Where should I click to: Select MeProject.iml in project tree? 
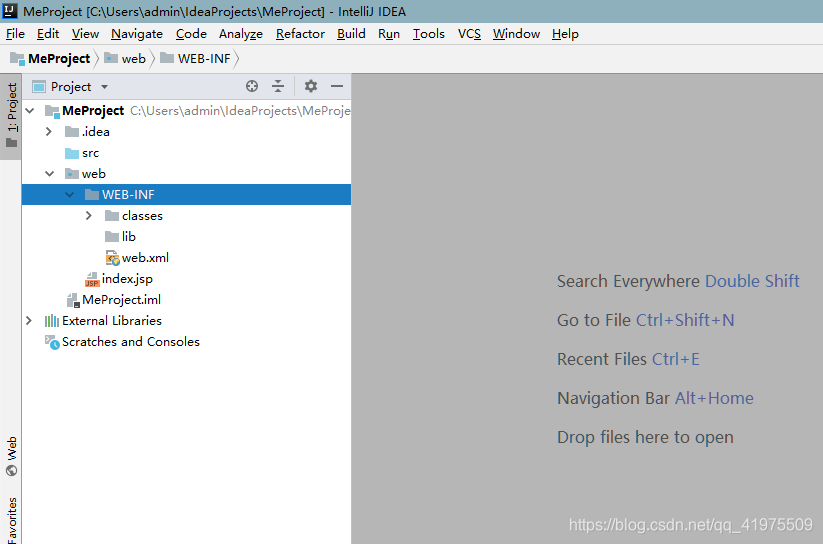[186, 300]
